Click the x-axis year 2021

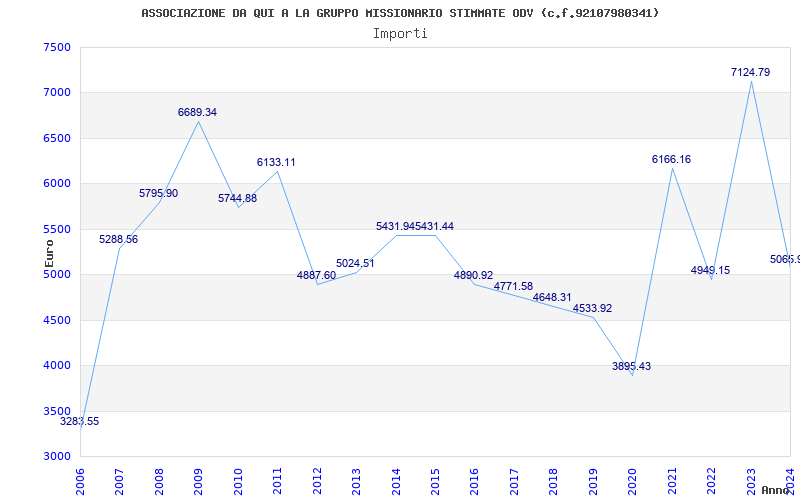pyautogui.click(x=672, y=482)
